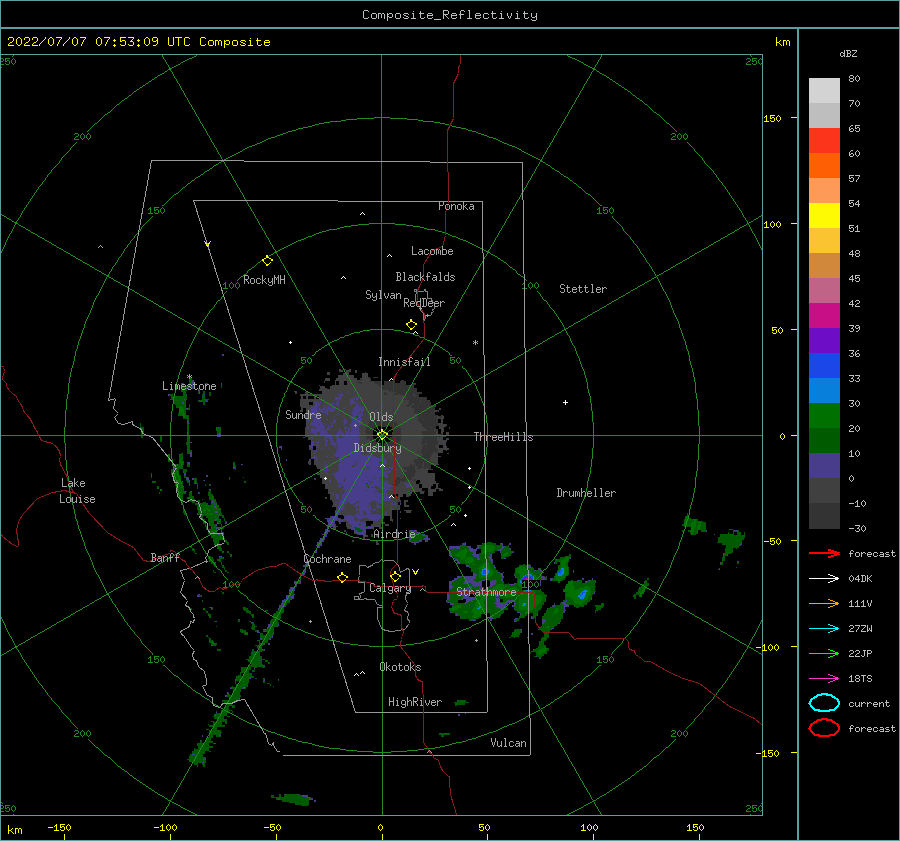
Task: Click the Lake Louise label
Action: point(77,491)
